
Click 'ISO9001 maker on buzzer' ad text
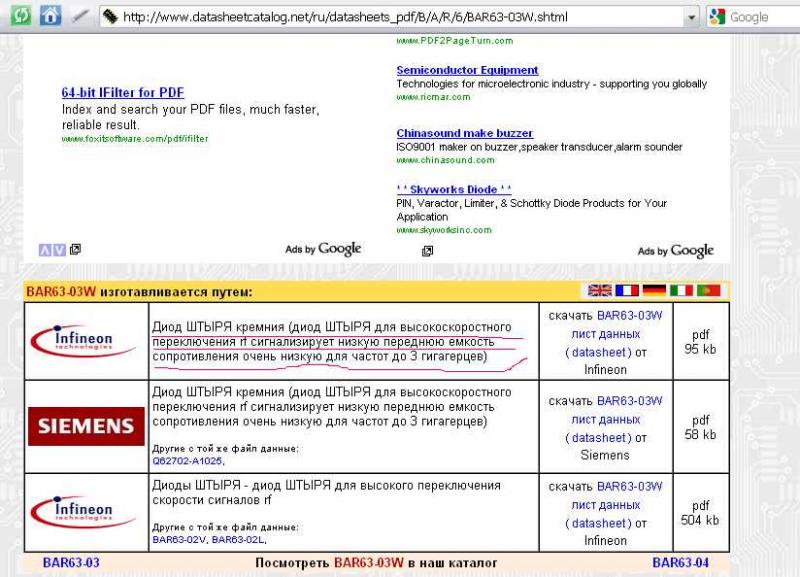click(539, 147)
